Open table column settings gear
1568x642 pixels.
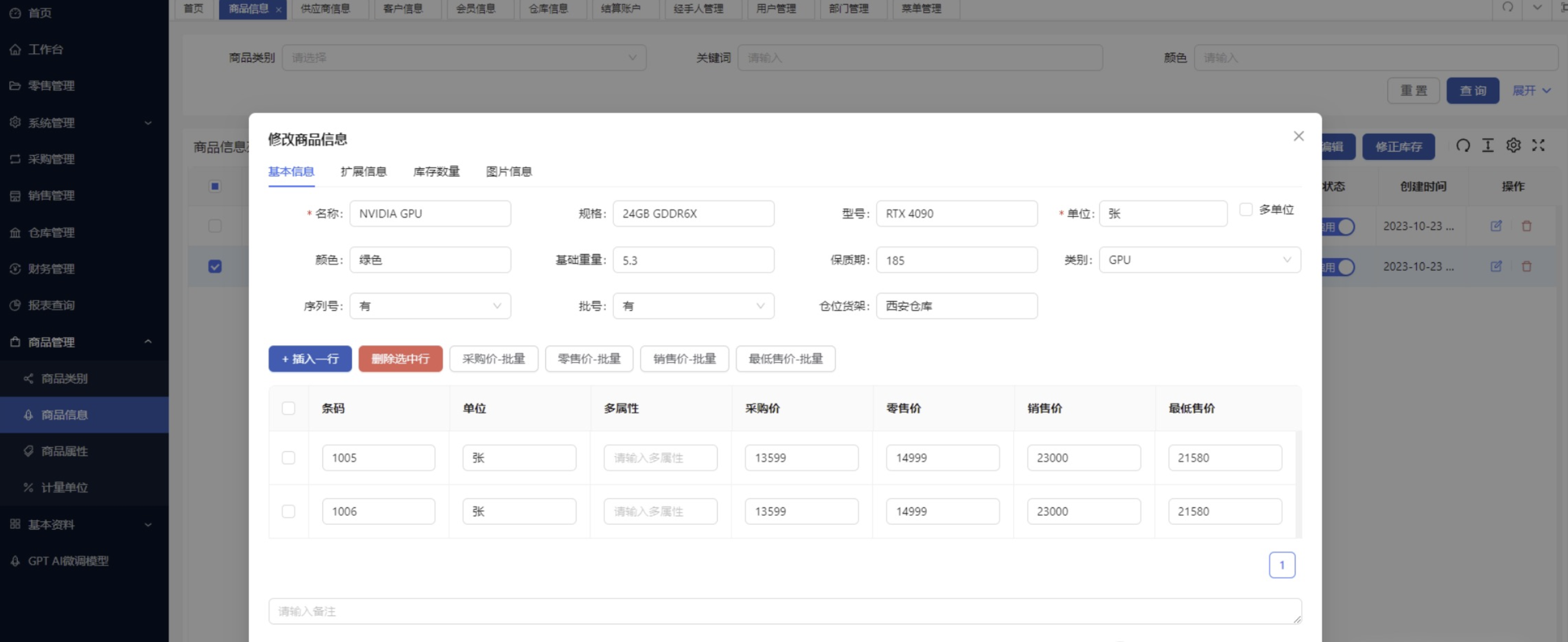[x=1513, y=146]
